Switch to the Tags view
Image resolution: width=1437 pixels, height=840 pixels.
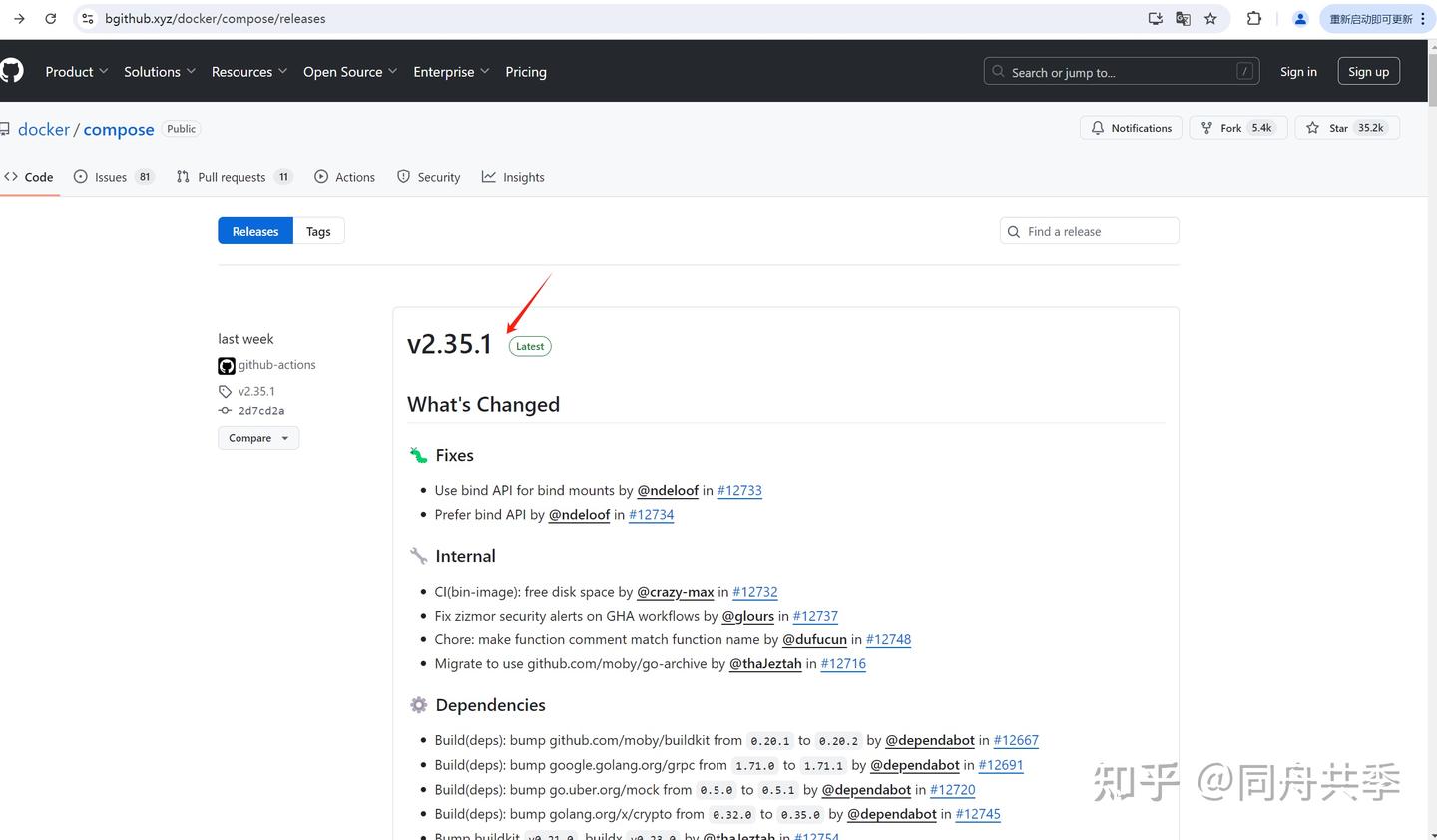coord(317,230)
